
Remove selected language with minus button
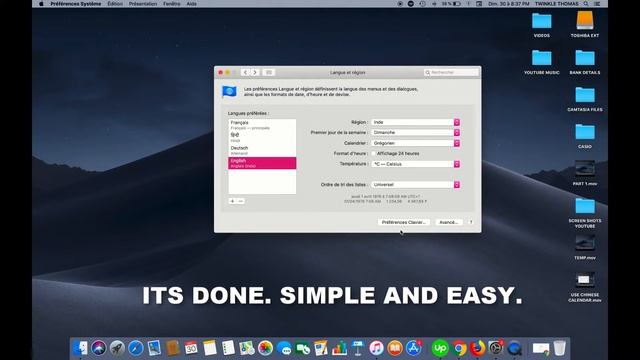(241, 201)
